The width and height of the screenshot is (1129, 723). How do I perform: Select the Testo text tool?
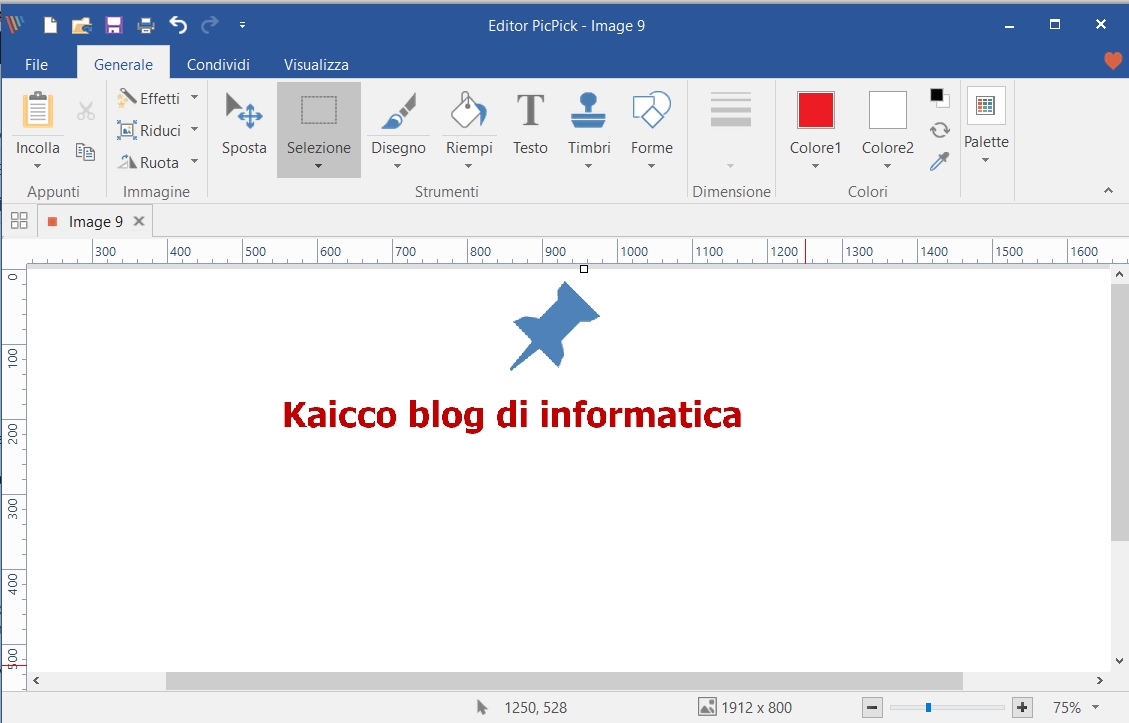click(x=530, y=123)
